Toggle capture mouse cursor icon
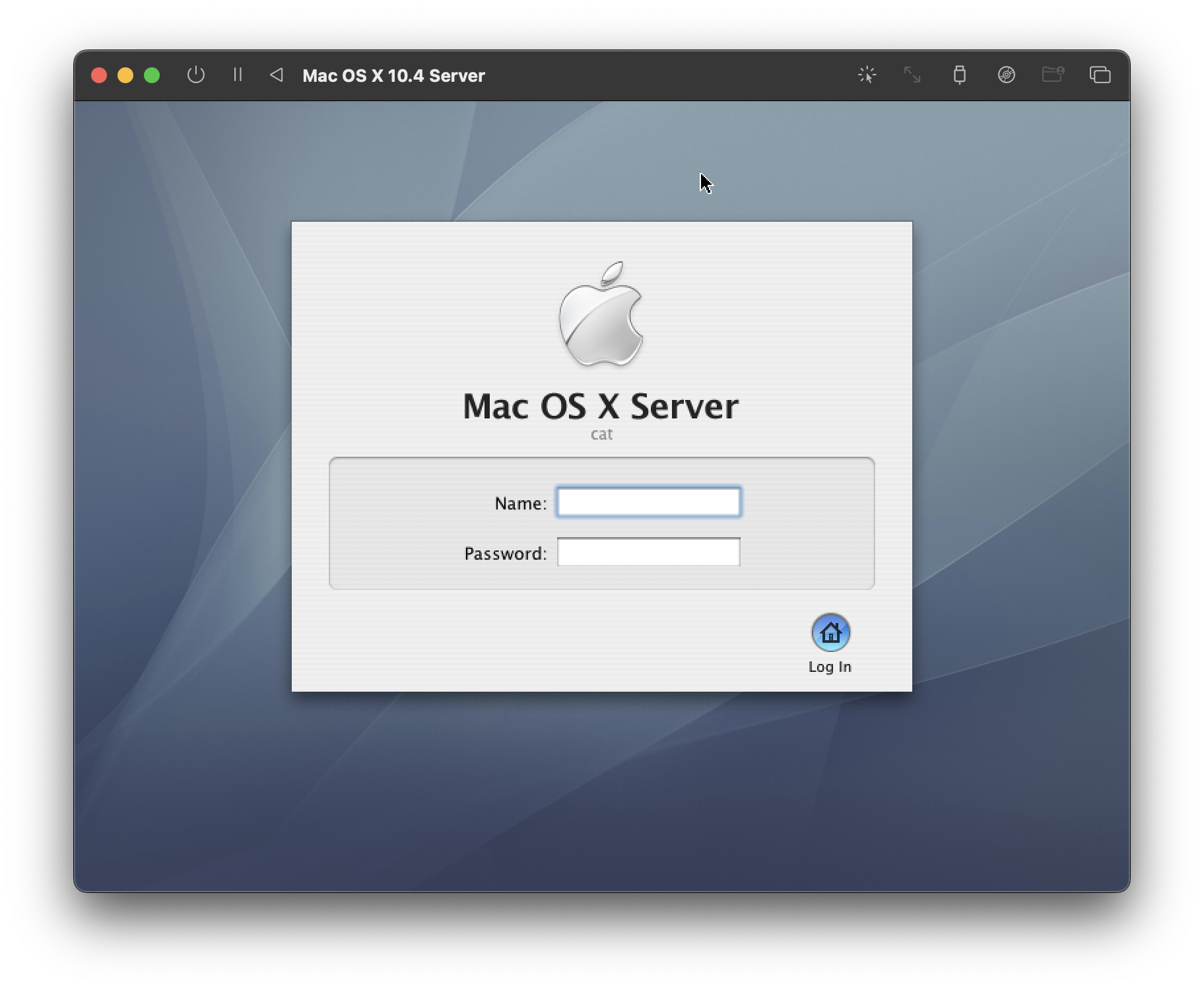 [867, 75]
